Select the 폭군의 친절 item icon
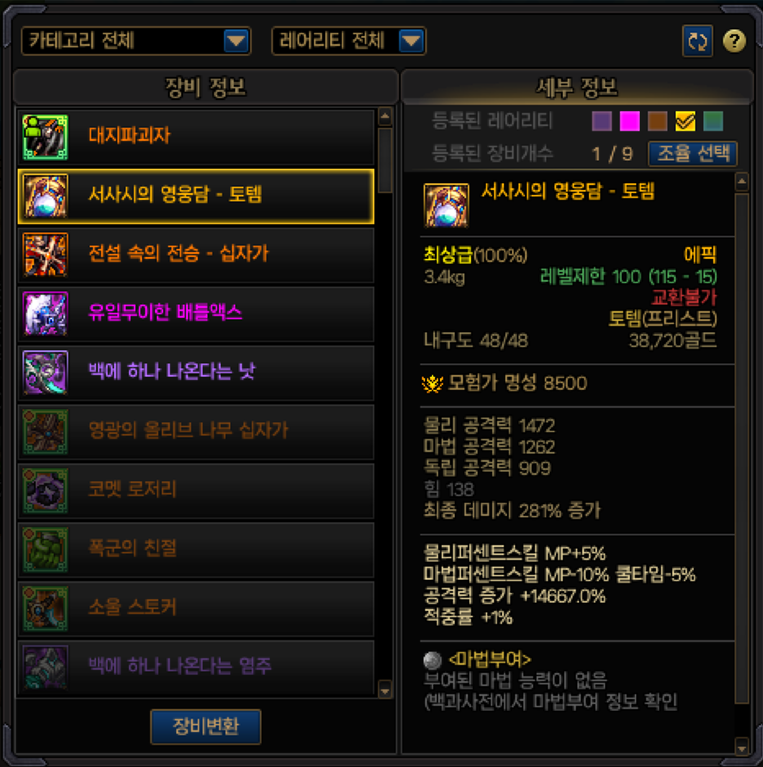Screen dimensions: 763x767 coord(45,549)
